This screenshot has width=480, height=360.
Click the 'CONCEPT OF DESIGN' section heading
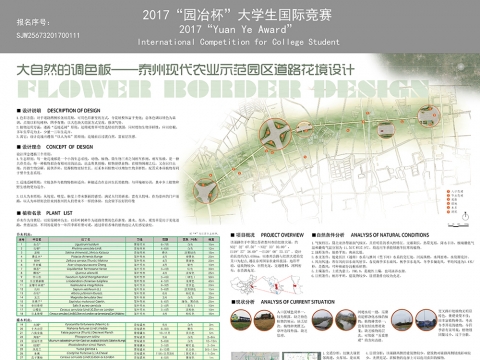coord(69,147)
